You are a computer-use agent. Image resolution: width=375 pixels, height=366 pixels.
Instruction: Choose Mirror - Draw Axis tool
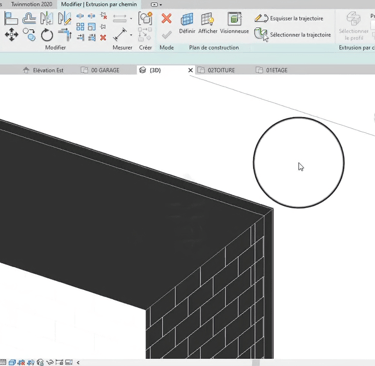click(x=64, y=18)
